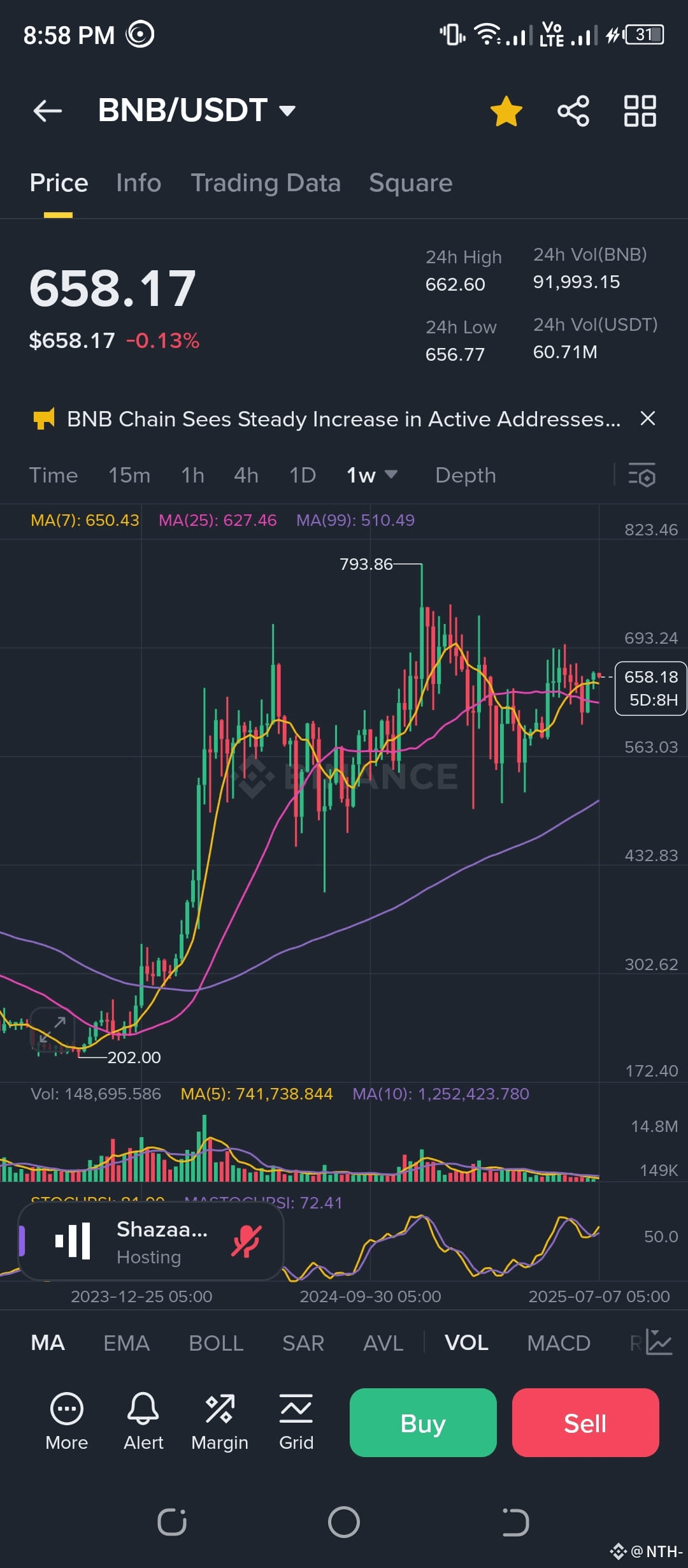Tap the Android back button
Viewport: 688px width, 1568px height.
coord(516,1523)
